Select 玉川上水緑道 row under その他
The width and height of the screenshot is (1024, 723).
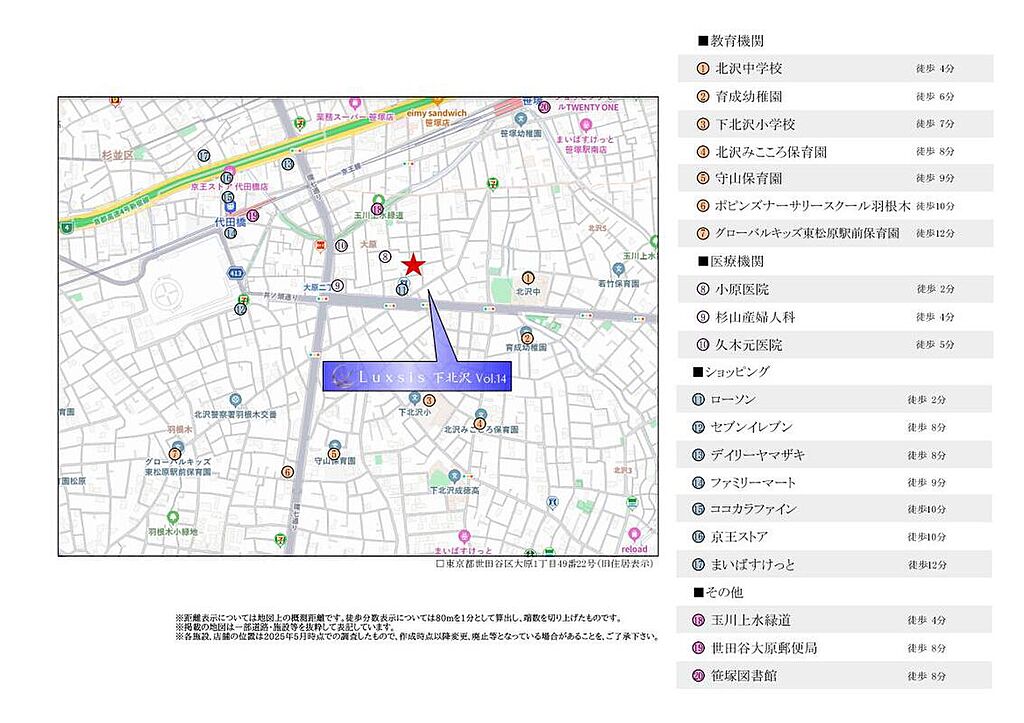[x=834, y=620]
